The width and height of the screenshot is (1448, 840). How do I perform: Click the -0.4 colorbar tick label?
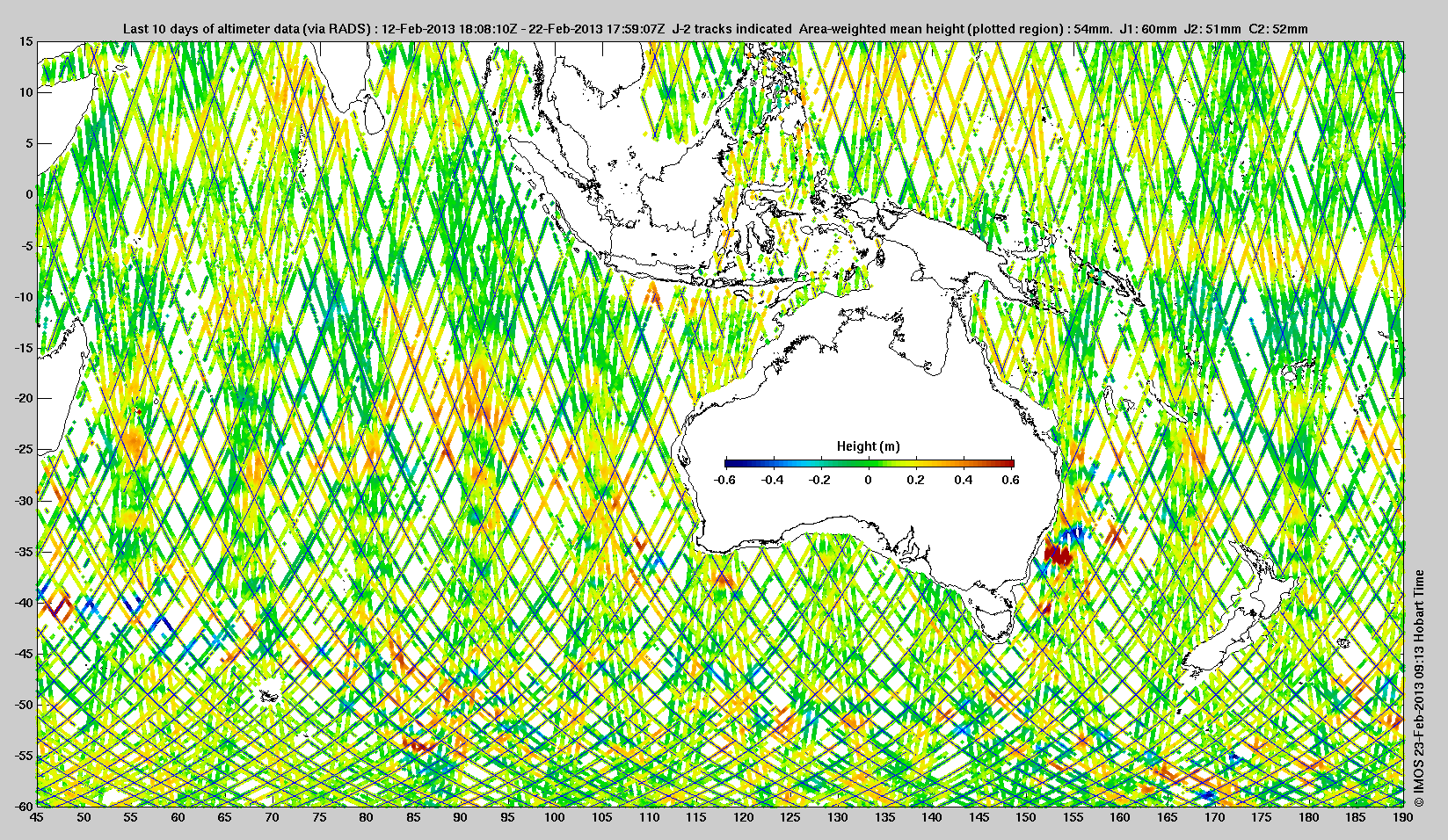point(773,480)
